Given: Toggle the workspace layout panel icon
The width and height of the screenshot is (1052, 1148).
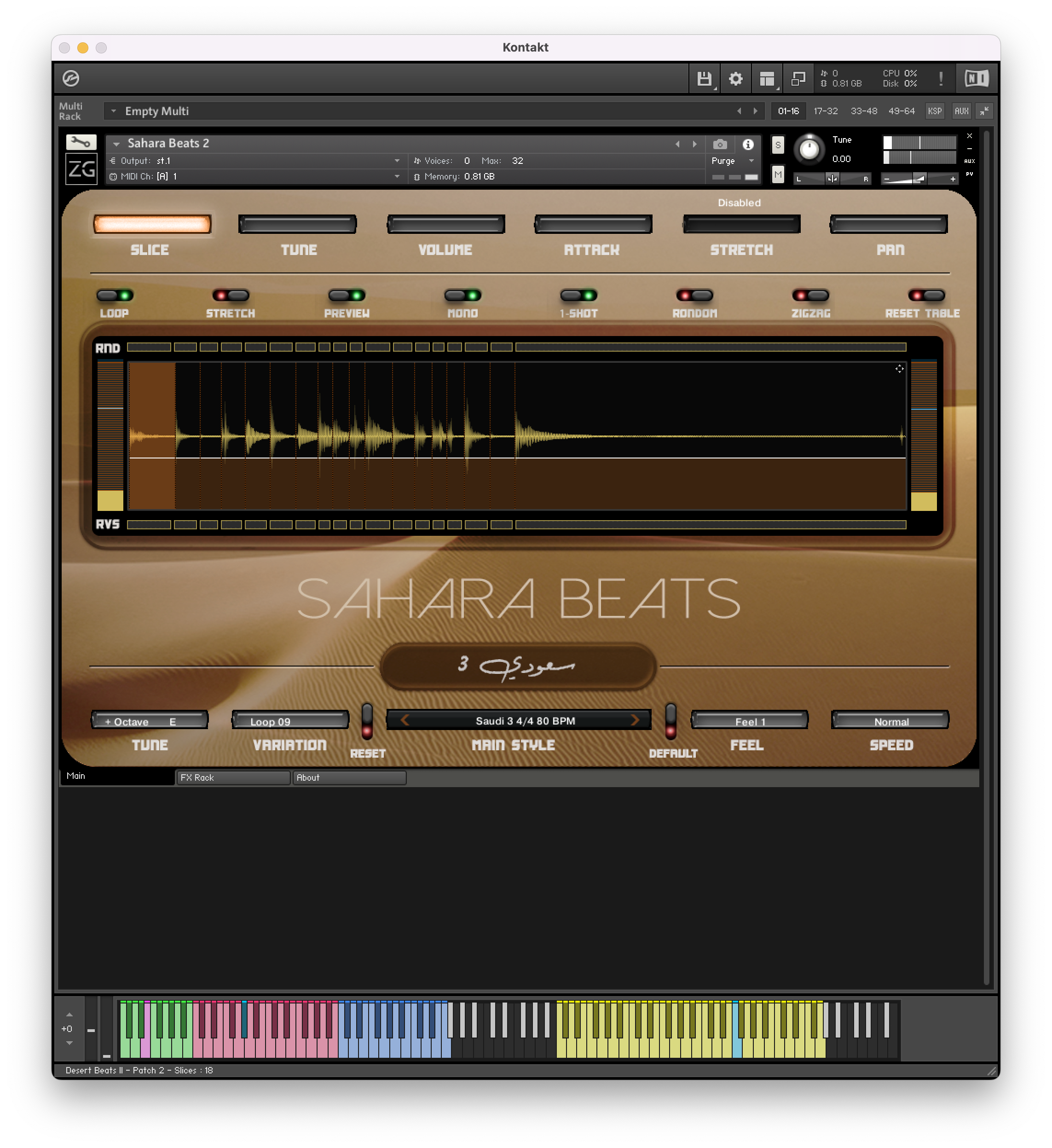Looking at the screenshot, I should pyautogui.click(x=767, y=79).
